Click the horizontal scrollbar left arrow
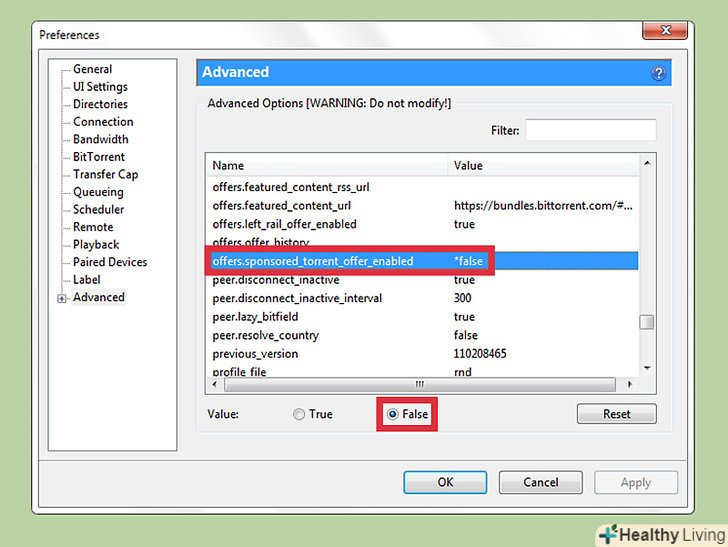Screen dimensions: 728x547 [x=214, y=384]
